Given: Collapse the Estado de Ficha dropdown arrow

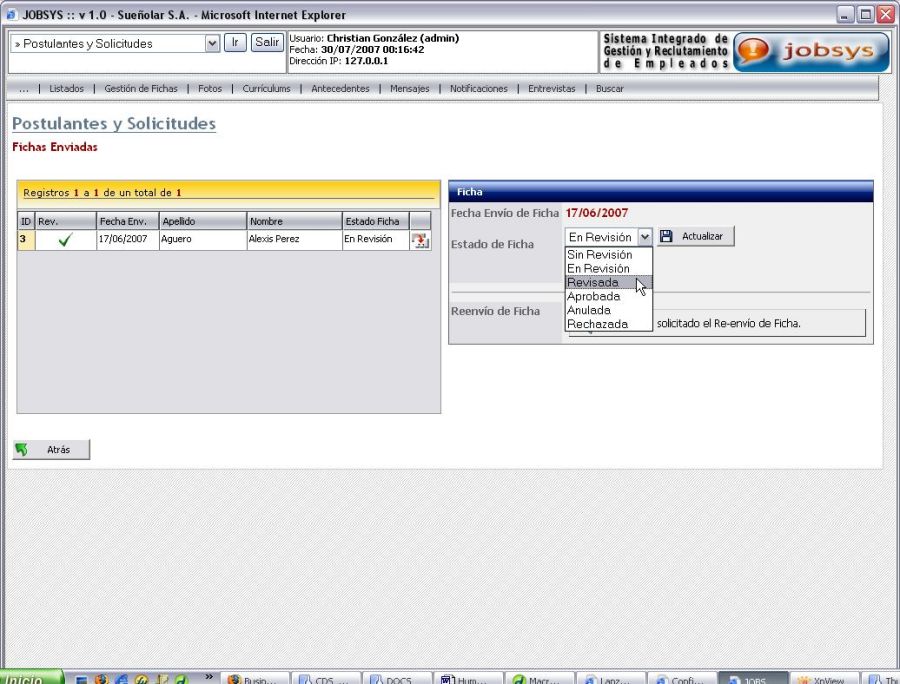Looking at the screenshot, I should point(644,237).
